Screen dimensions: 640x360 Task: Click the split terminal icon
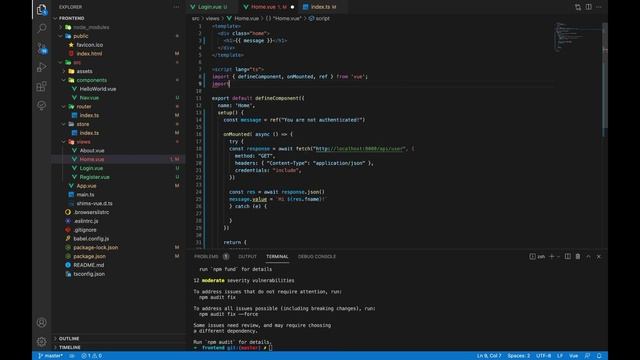(x=568, y=256)
